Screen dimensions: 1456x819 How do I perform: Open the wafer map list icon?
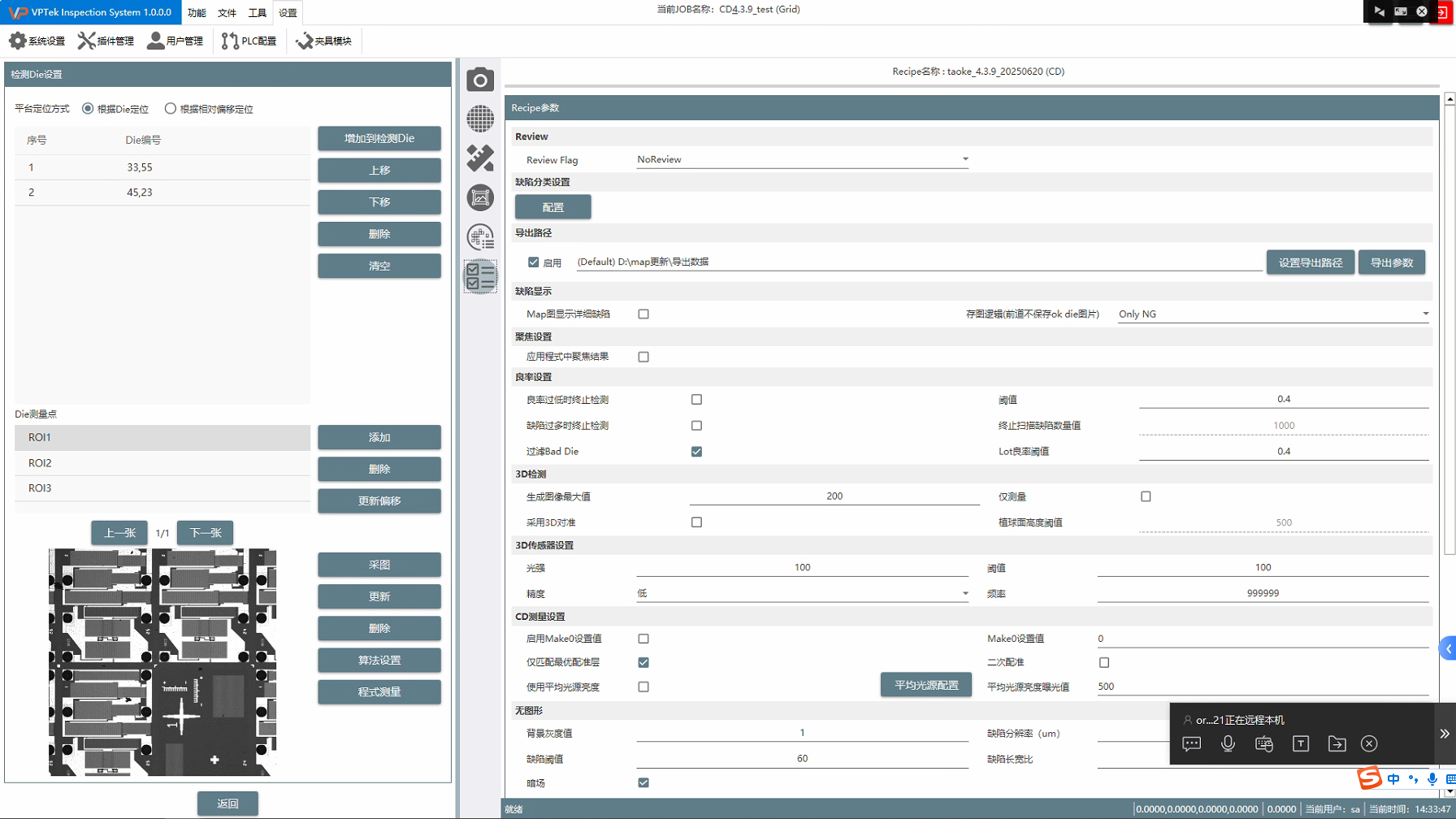point(480,236)
